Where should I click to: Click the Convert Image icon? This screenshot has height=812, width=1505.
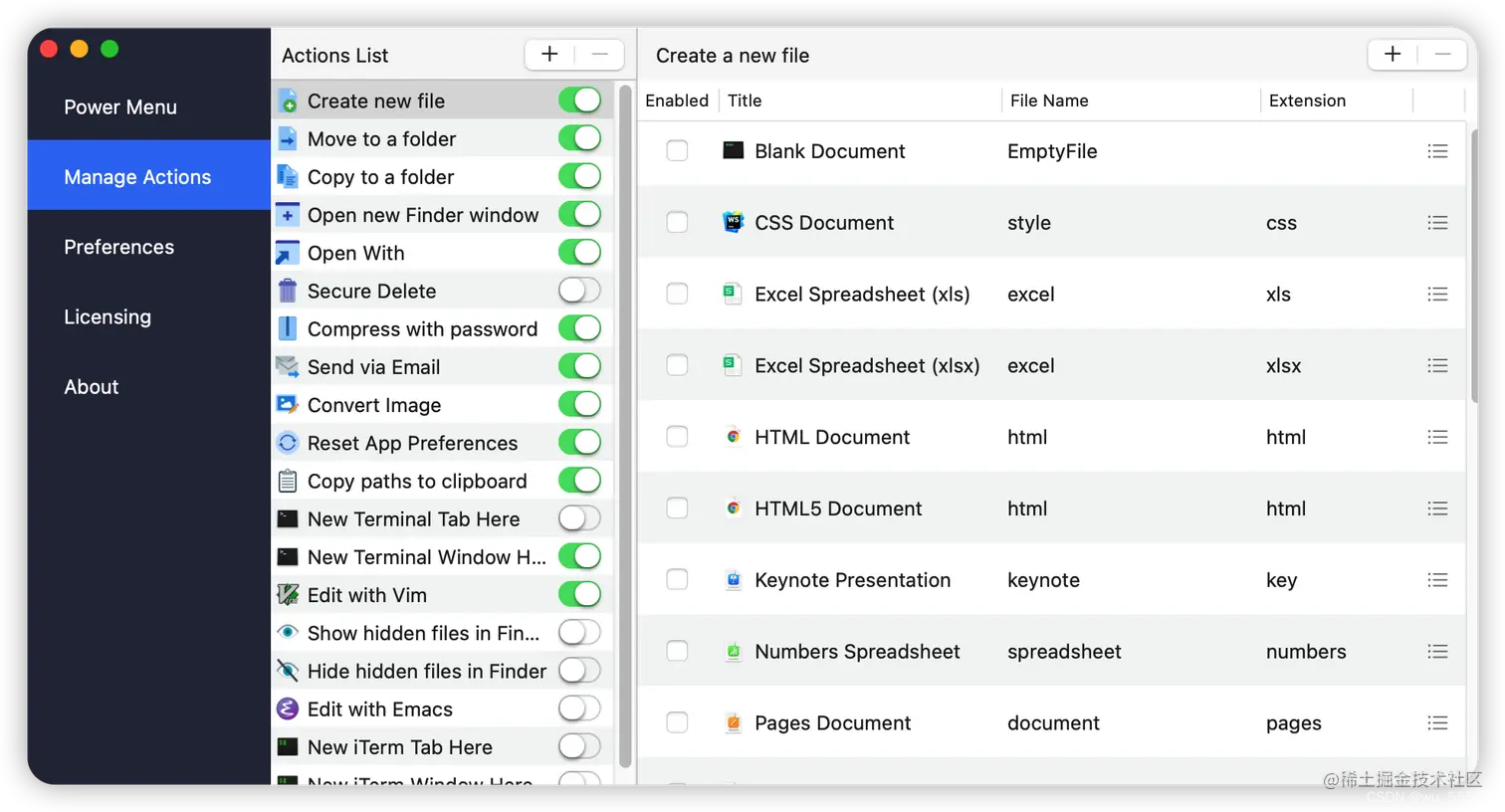click(288, 404)
